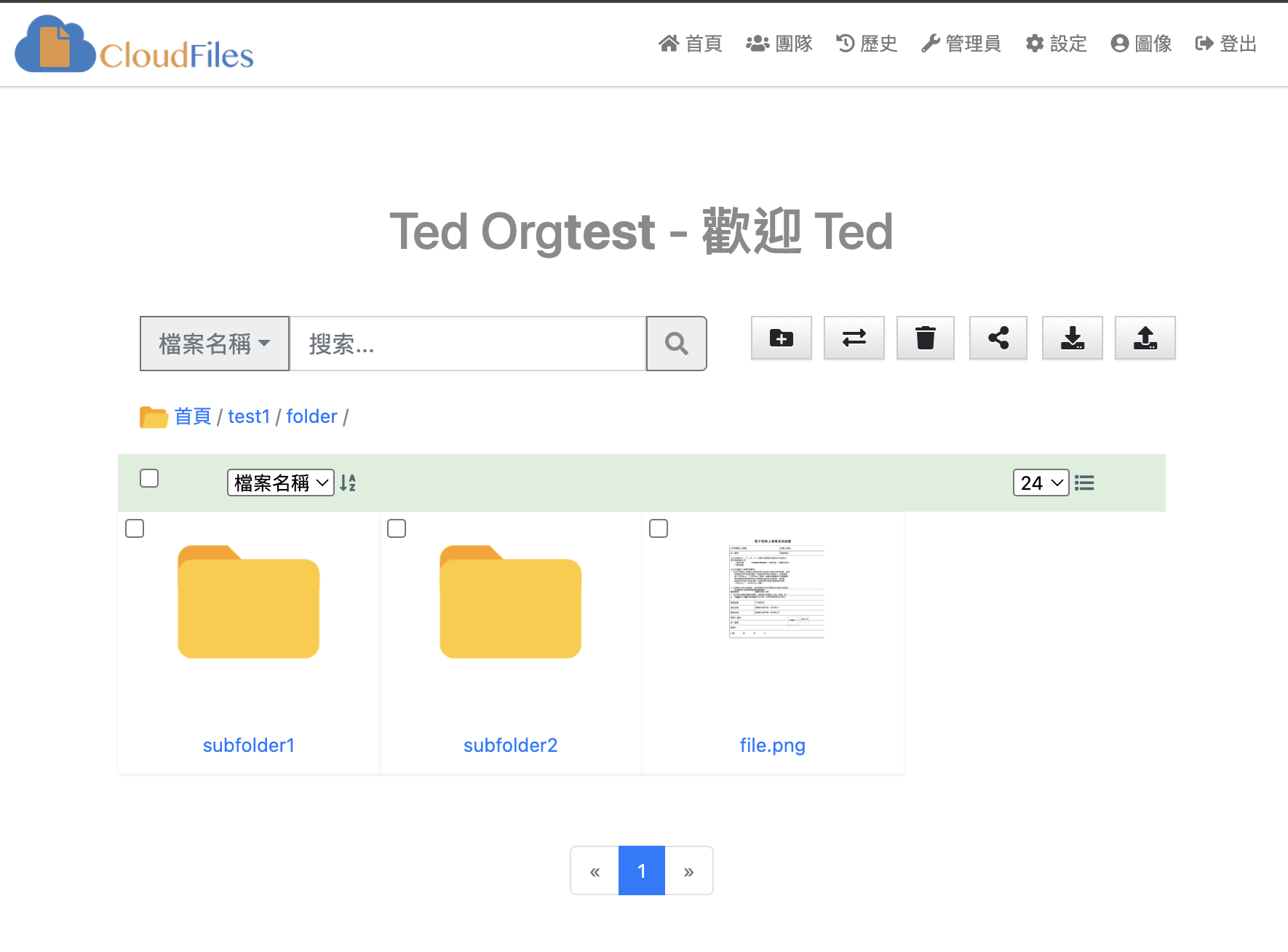Click the move/transfer arrows icon
1288x952 pixels.
click(854, 338)
